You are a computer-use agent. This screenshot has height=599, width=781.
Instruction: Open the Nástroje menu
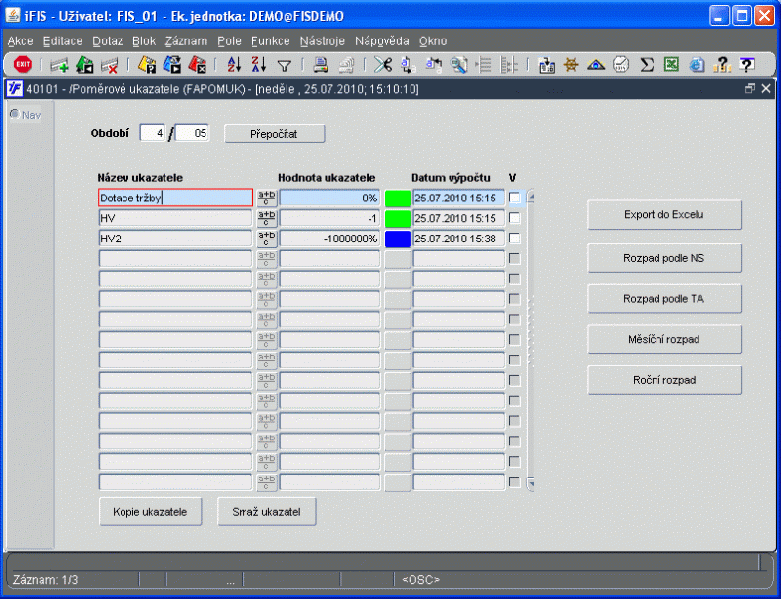(322, 41)
